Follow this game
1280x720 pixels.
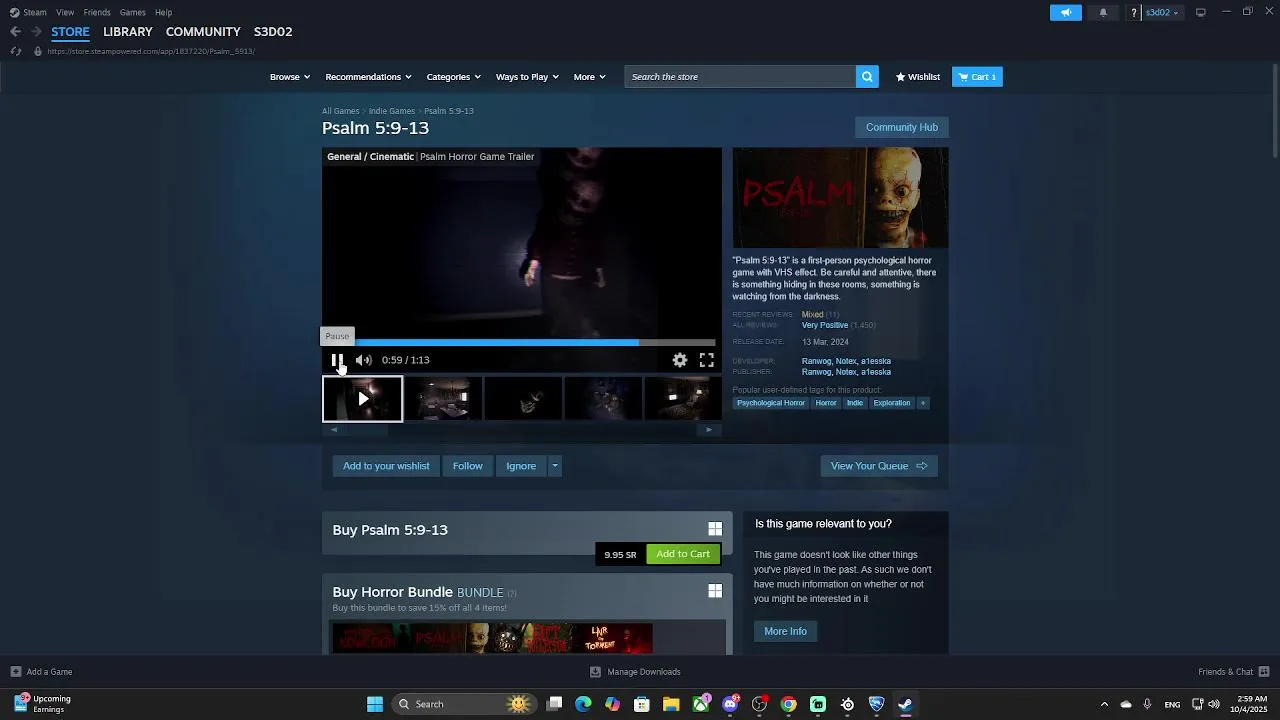point(467,466)
